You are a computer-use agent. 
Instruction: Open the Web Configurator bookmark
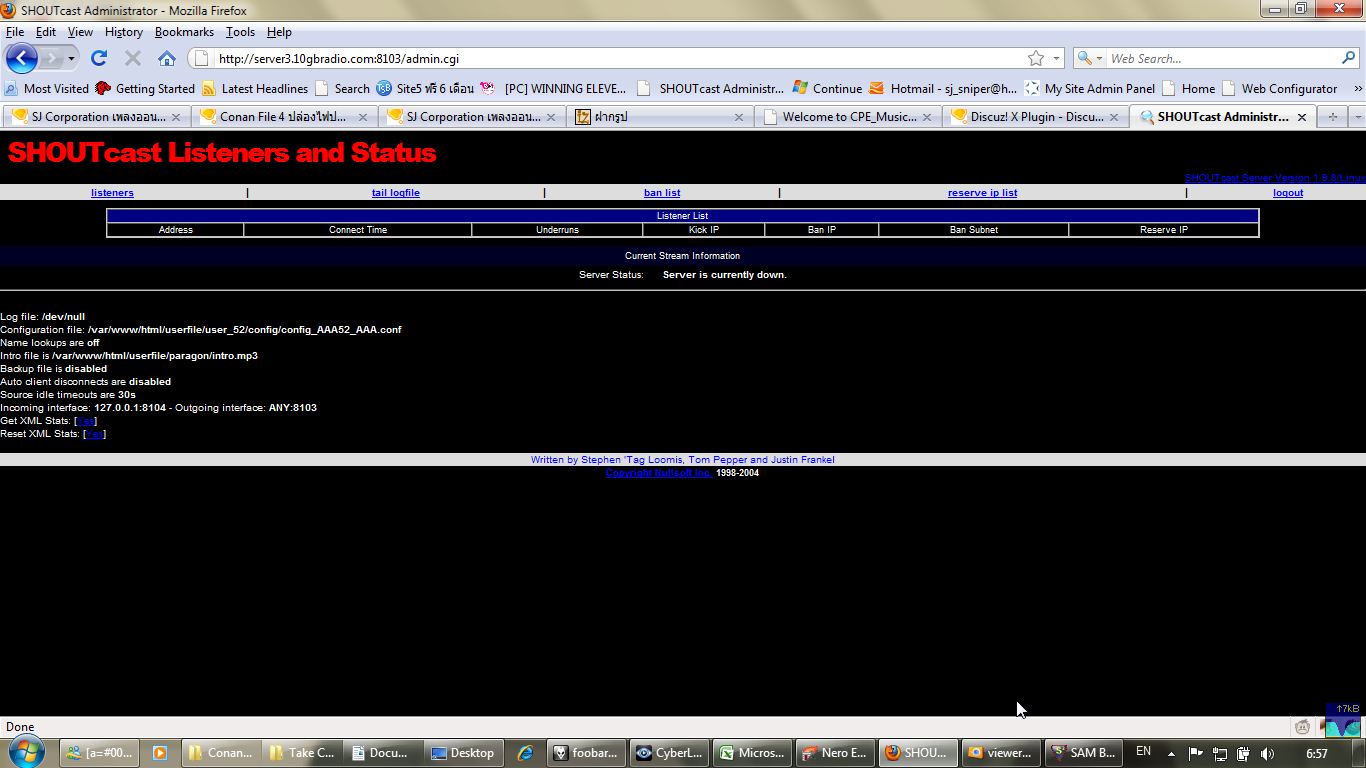(x=1280, y=88)
